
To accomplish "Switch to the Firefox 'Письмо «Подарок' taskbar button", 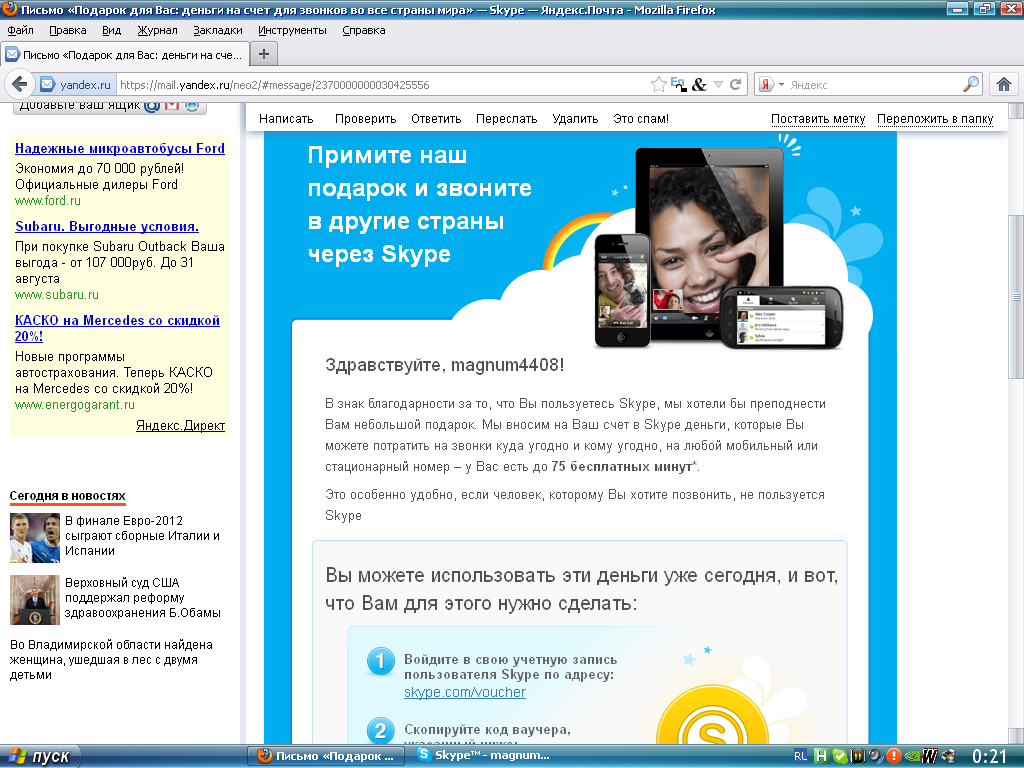I will (326, 756).
